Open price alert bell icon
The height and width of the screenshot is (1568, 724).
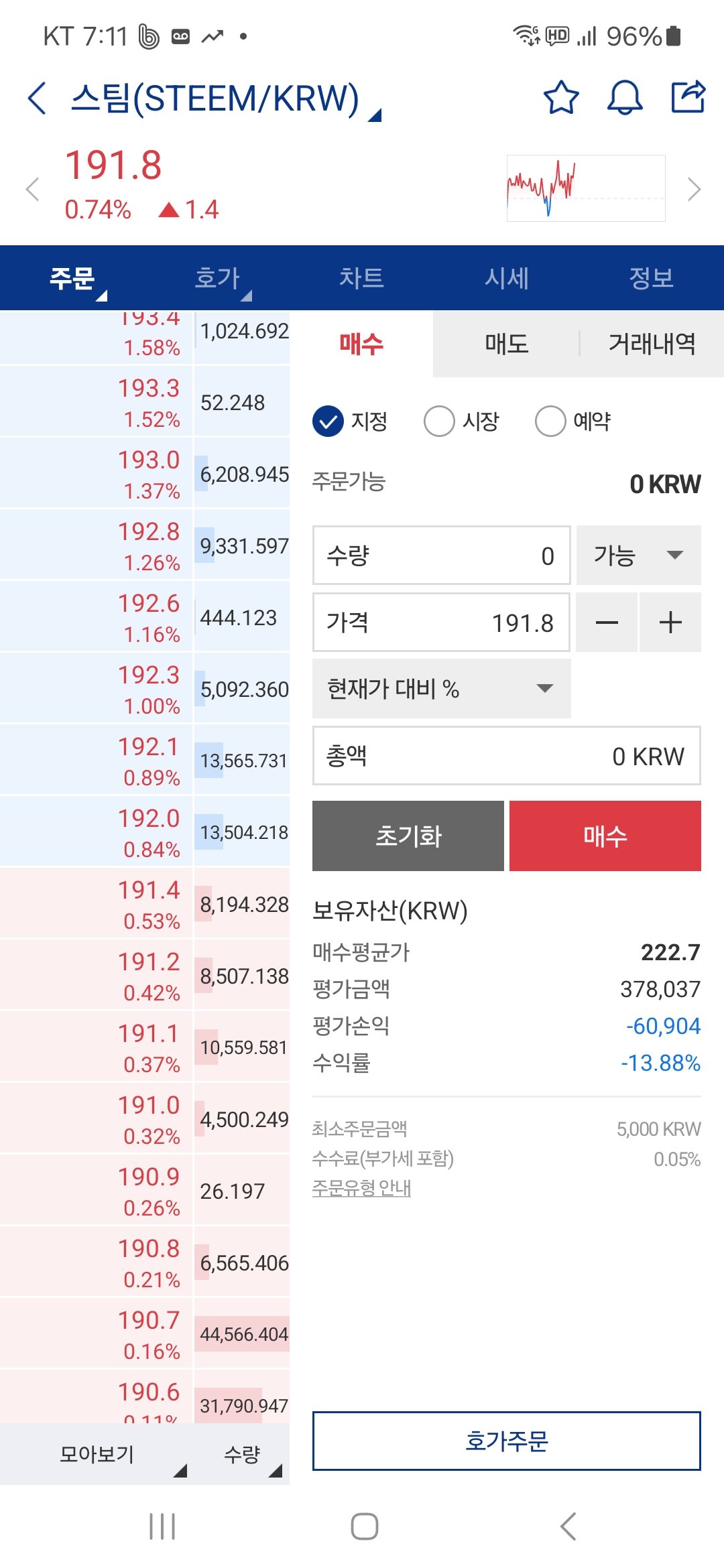point(625,98)
